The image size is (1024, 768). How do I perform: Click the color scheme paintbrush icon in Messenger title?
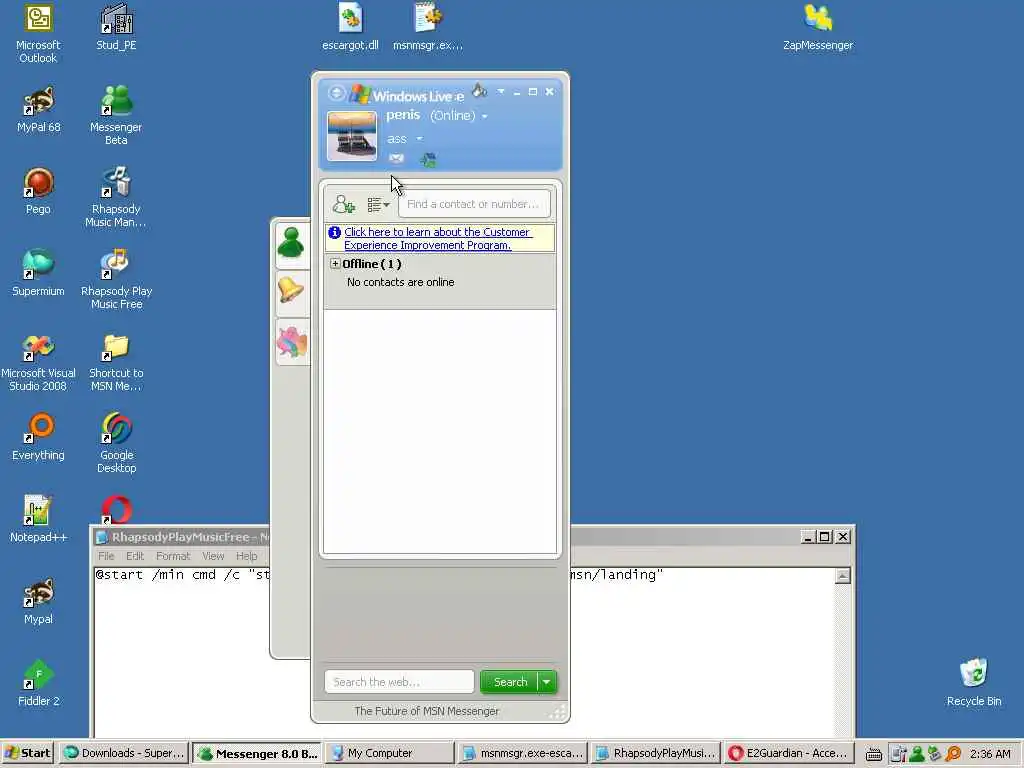coord(480,91)
